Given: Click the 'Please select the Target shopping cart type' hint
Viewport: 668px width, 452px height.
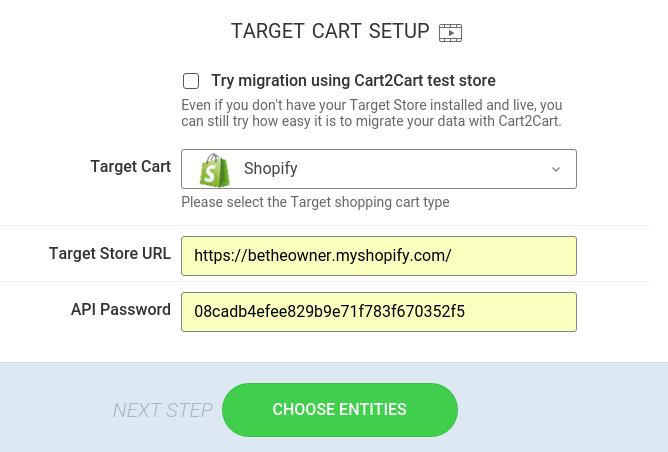Looking at the screenshot, I should click(315, 202).
